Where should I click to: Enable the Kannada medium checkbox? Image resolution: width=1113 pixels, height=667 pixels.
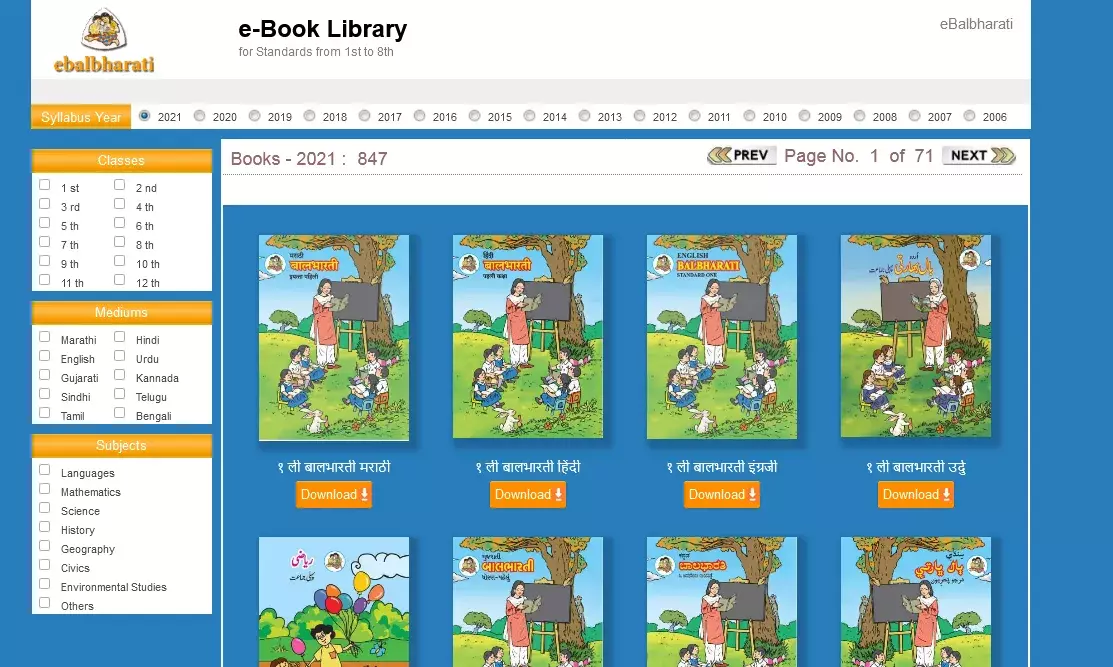tap(119, 375)
